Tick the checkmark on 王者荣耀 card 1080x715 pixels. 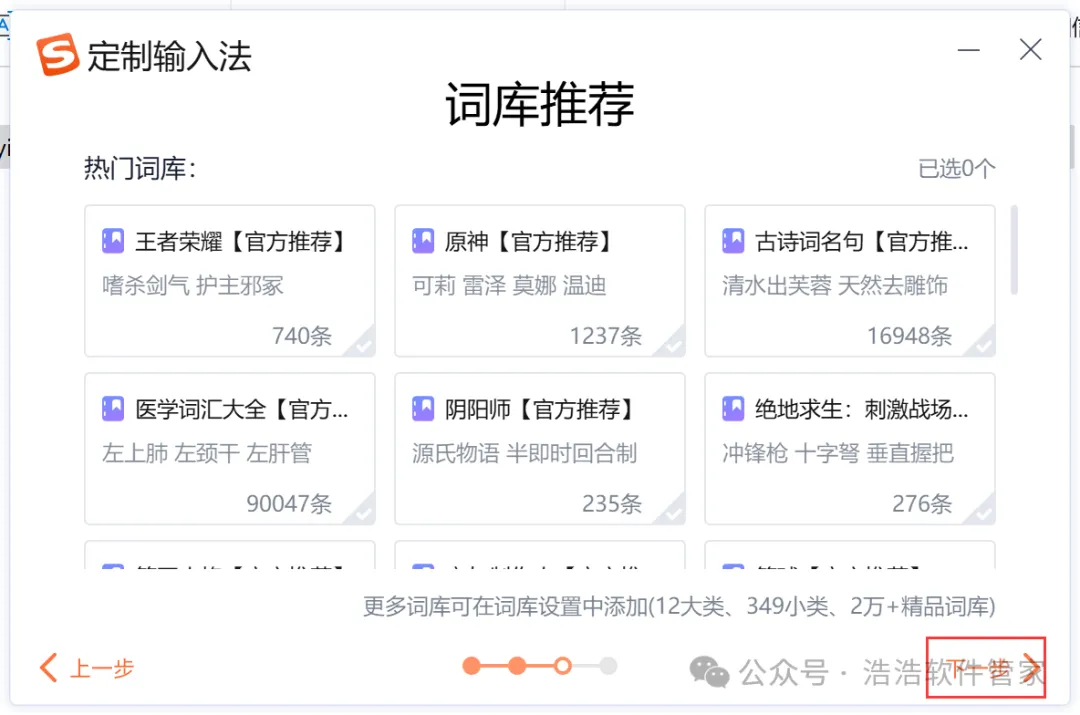(362, 344)
